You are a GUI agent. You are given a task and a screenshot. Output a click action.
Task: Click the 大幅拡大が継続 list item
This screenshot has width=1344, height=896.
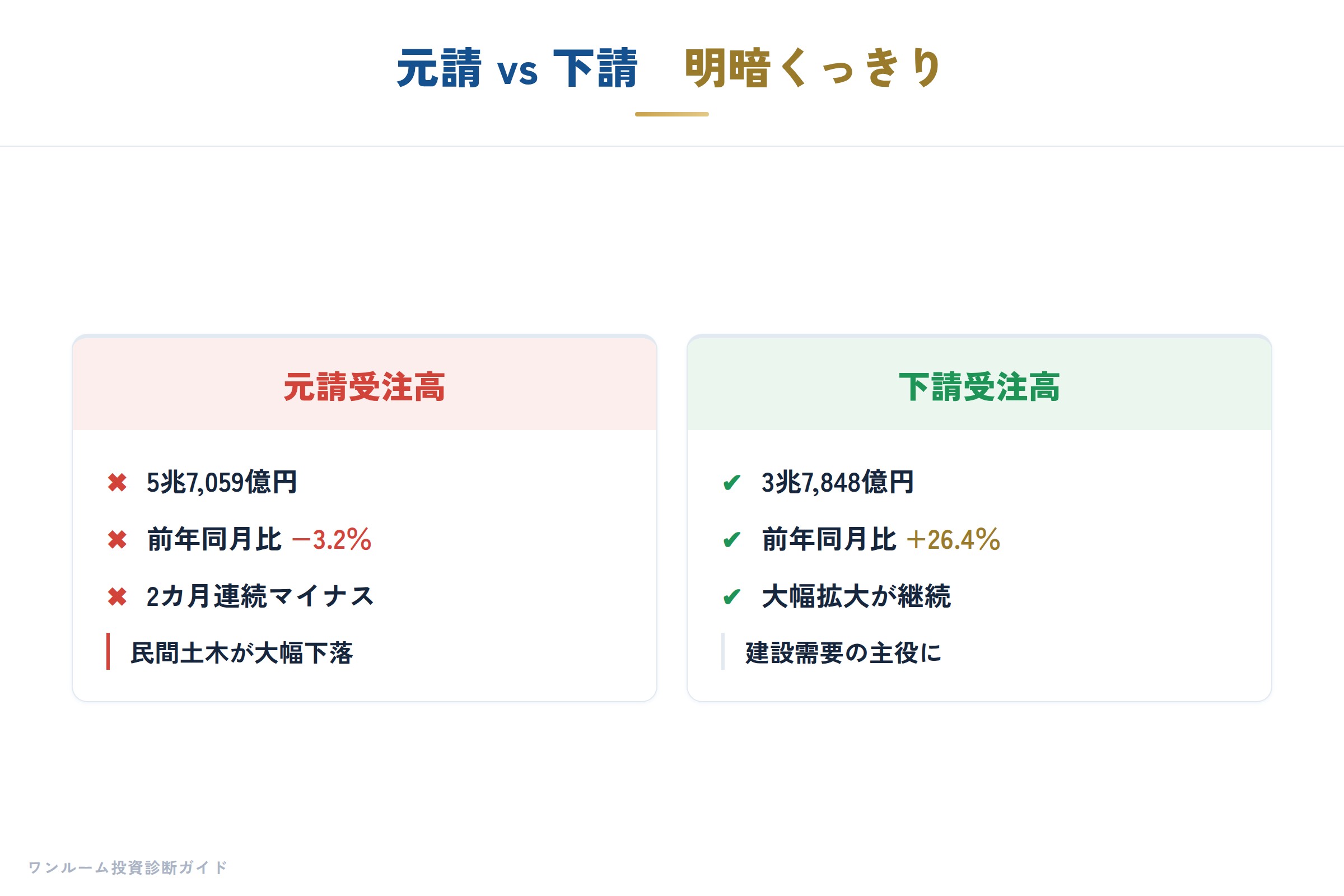coord(856,596)
